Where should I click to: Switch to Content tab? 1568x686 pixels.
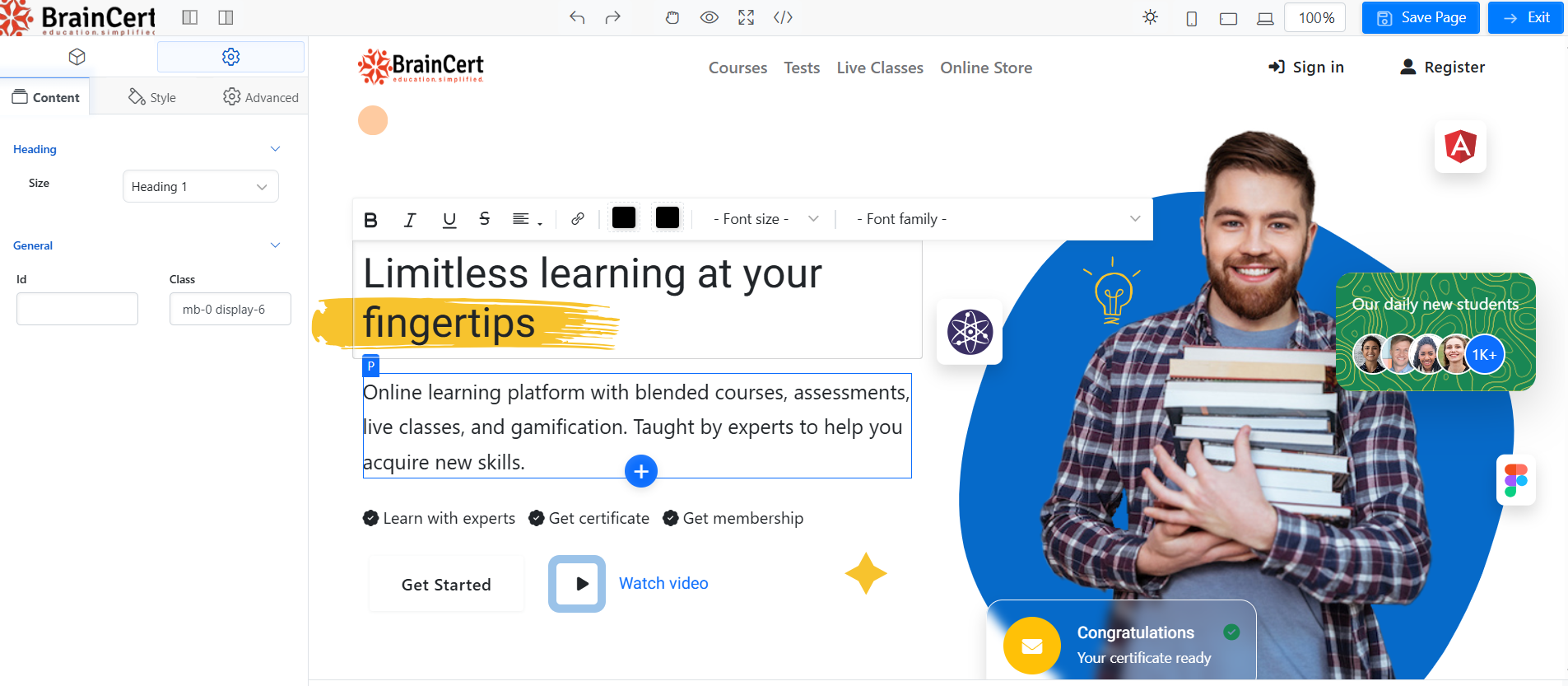pyautogui.click(x=45, y=97)
